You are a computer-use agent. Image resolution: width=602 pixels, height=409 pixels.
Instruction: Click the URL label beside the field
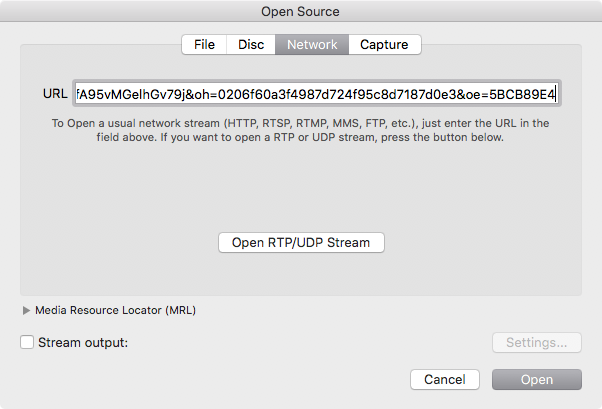tap(55, 94)
